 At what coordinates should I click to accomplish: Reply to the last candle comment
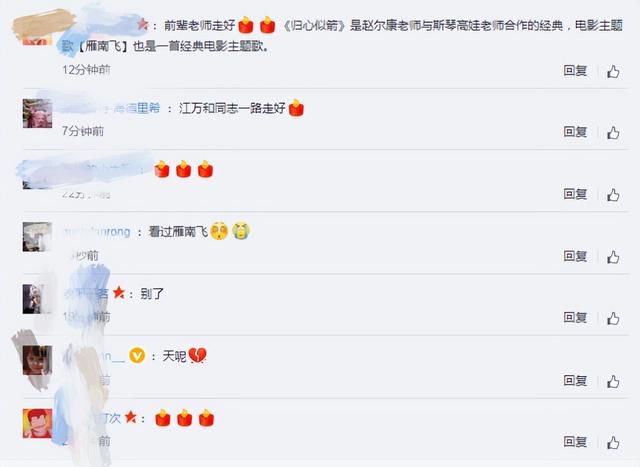click(x=575, y=442)
